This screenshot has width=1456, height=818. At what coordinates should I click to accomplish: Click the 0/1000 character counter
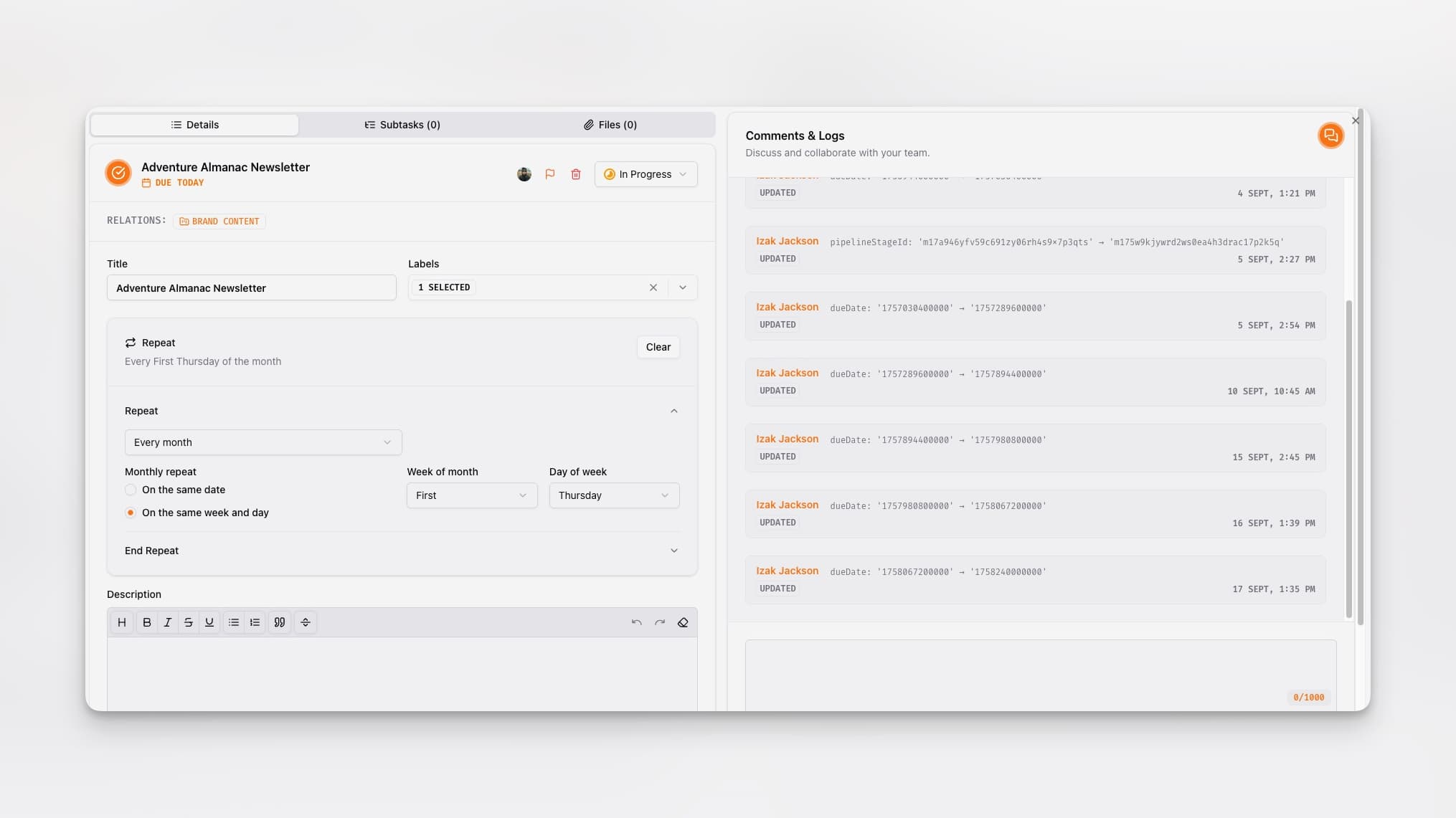(x=1308, y=698)
